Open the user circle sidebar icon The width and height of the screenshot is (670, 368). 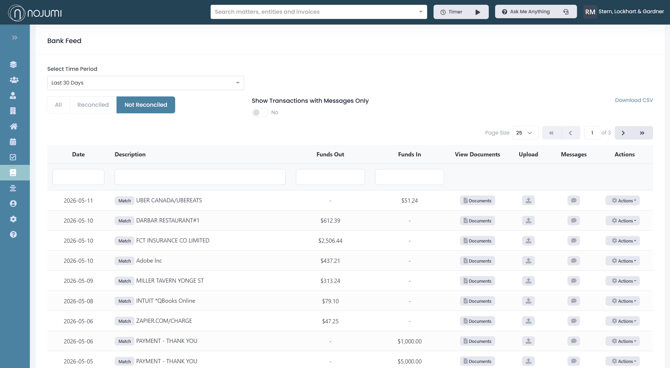tap(13, 203)
